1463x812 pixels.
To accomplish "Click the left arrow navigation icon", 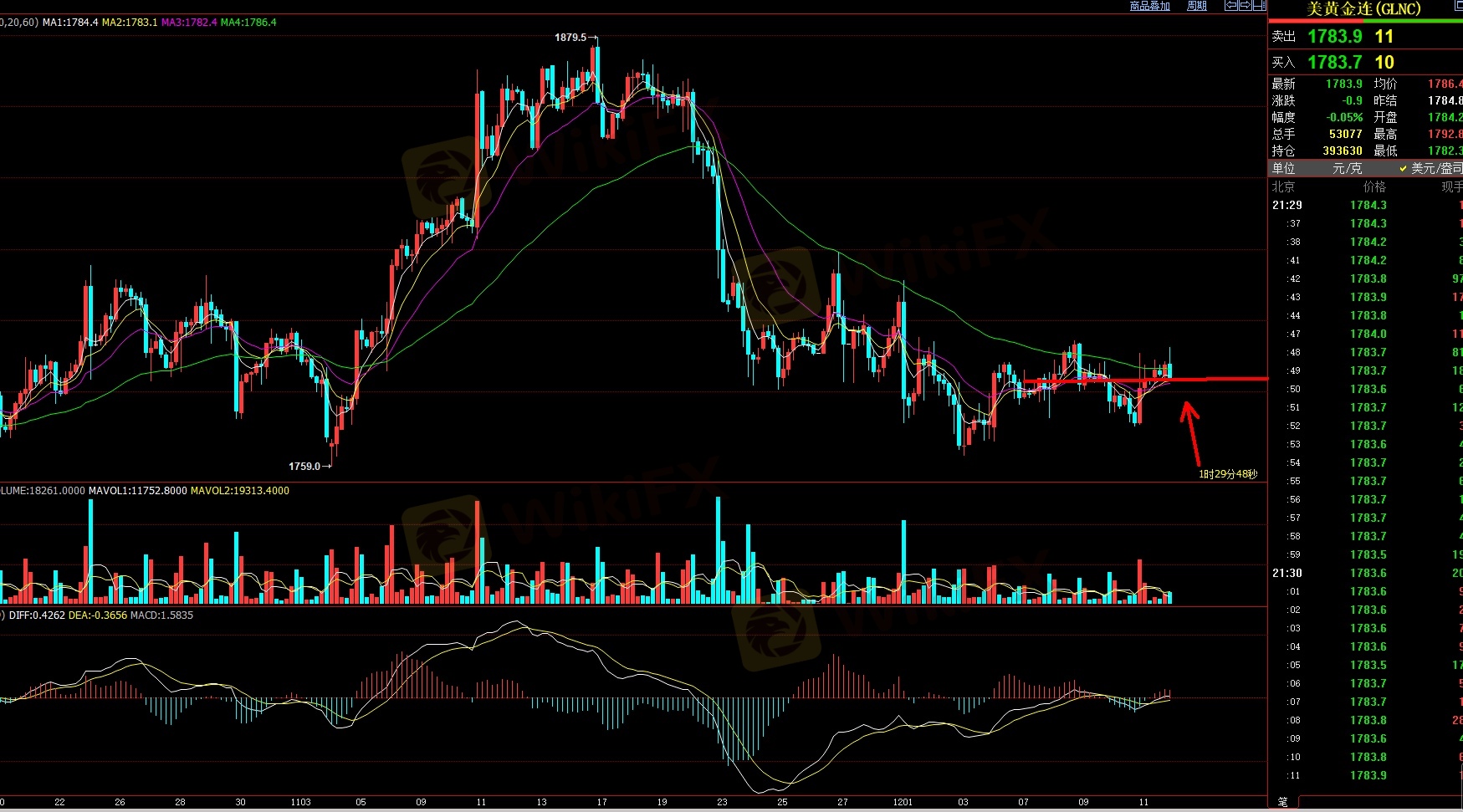I will 1230,6.
